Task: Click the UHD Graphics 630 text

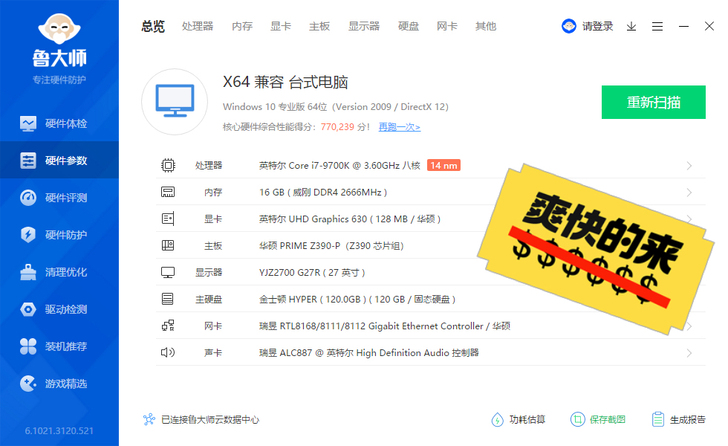Action: coord(350,219)
